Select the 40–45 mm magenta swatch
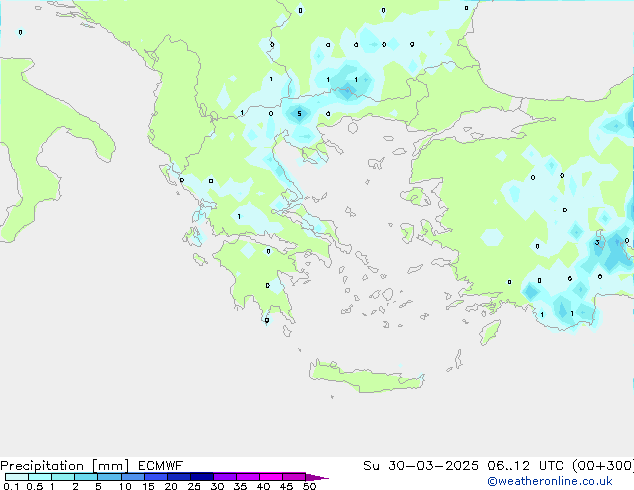This screenshot has width=634, height=490. click(271, 477)
